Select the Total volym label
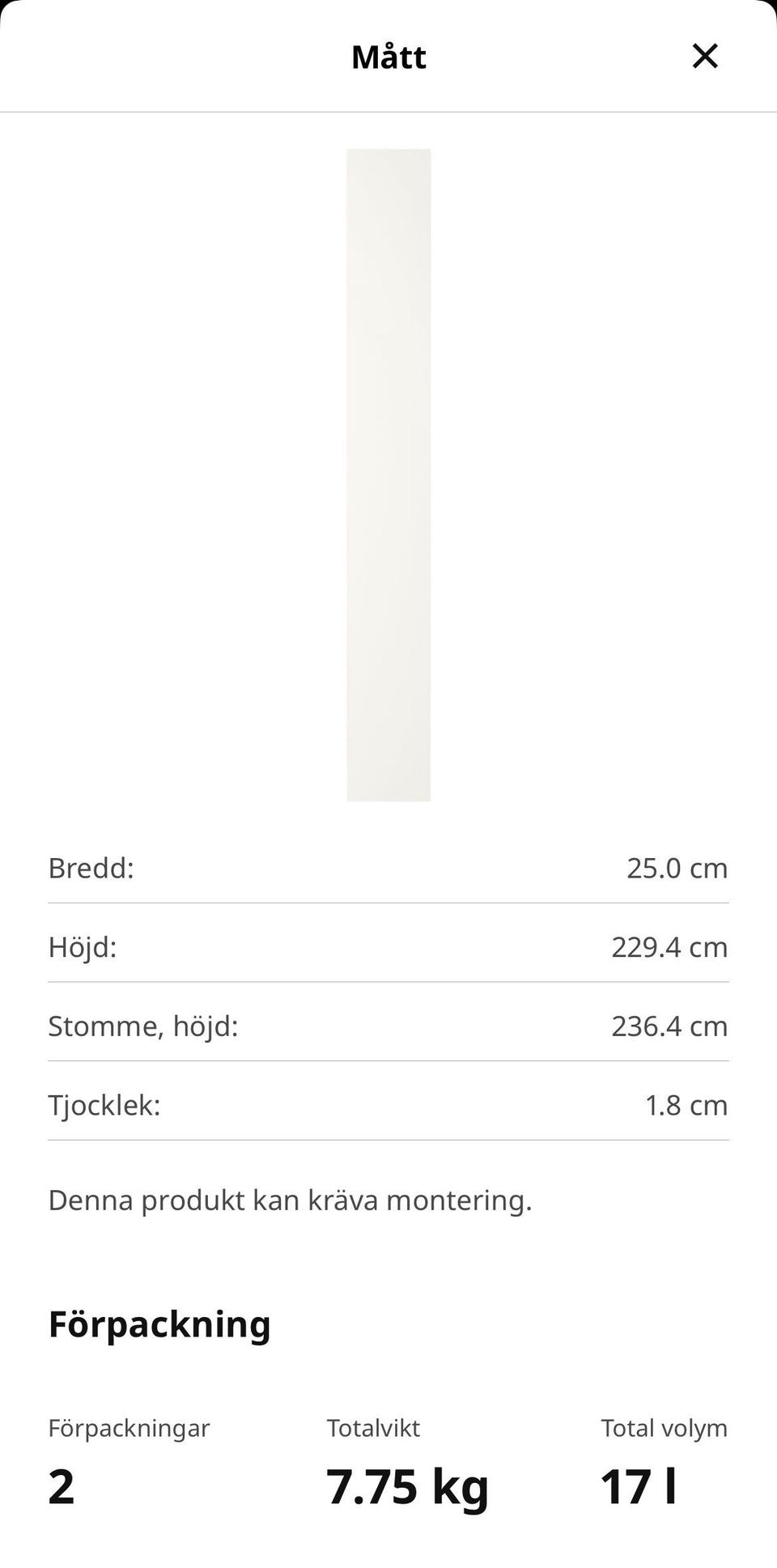Viewport: 777px width, 1568px height. point(664,1428)
